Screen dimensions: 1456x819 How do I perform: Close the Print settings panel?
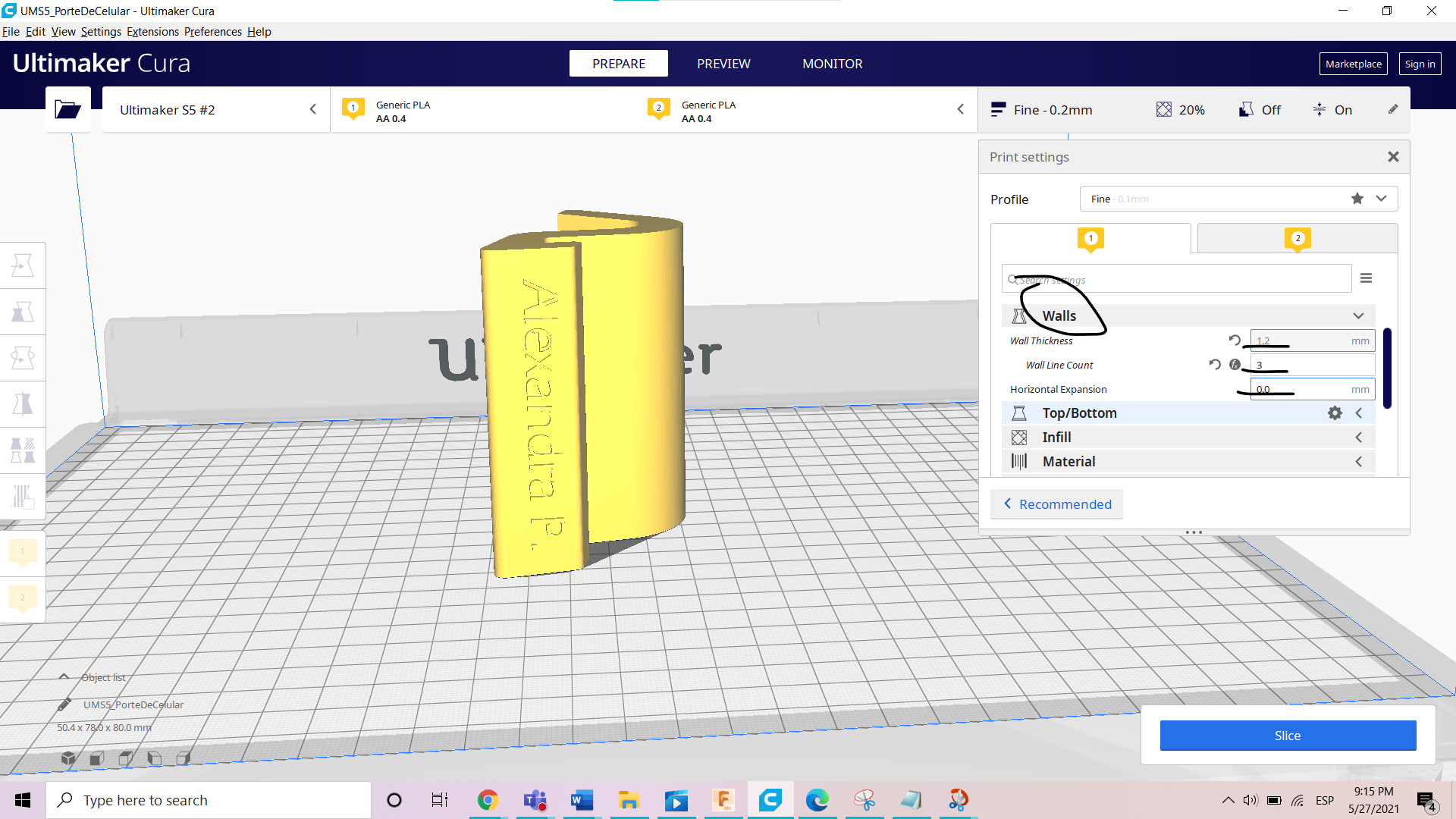[x=1393, y=157]
